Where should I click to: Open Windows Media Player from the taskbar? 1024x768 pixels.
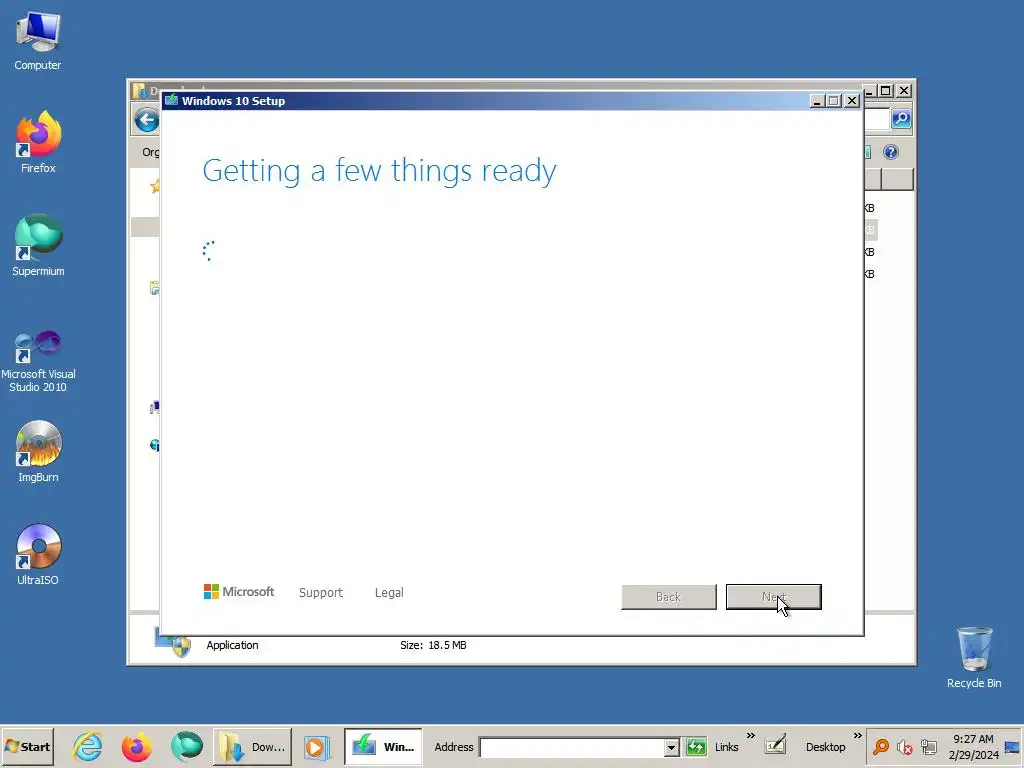click(316, 746)
